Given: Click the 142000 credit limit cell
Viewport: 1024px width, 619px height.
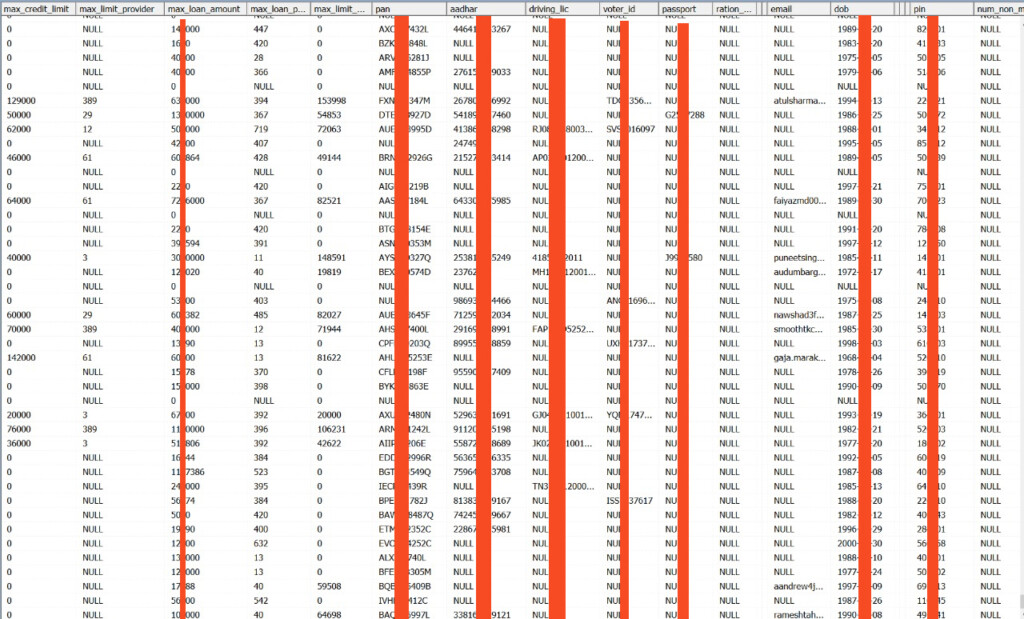Looking at the screenshot, I should 21,358.
